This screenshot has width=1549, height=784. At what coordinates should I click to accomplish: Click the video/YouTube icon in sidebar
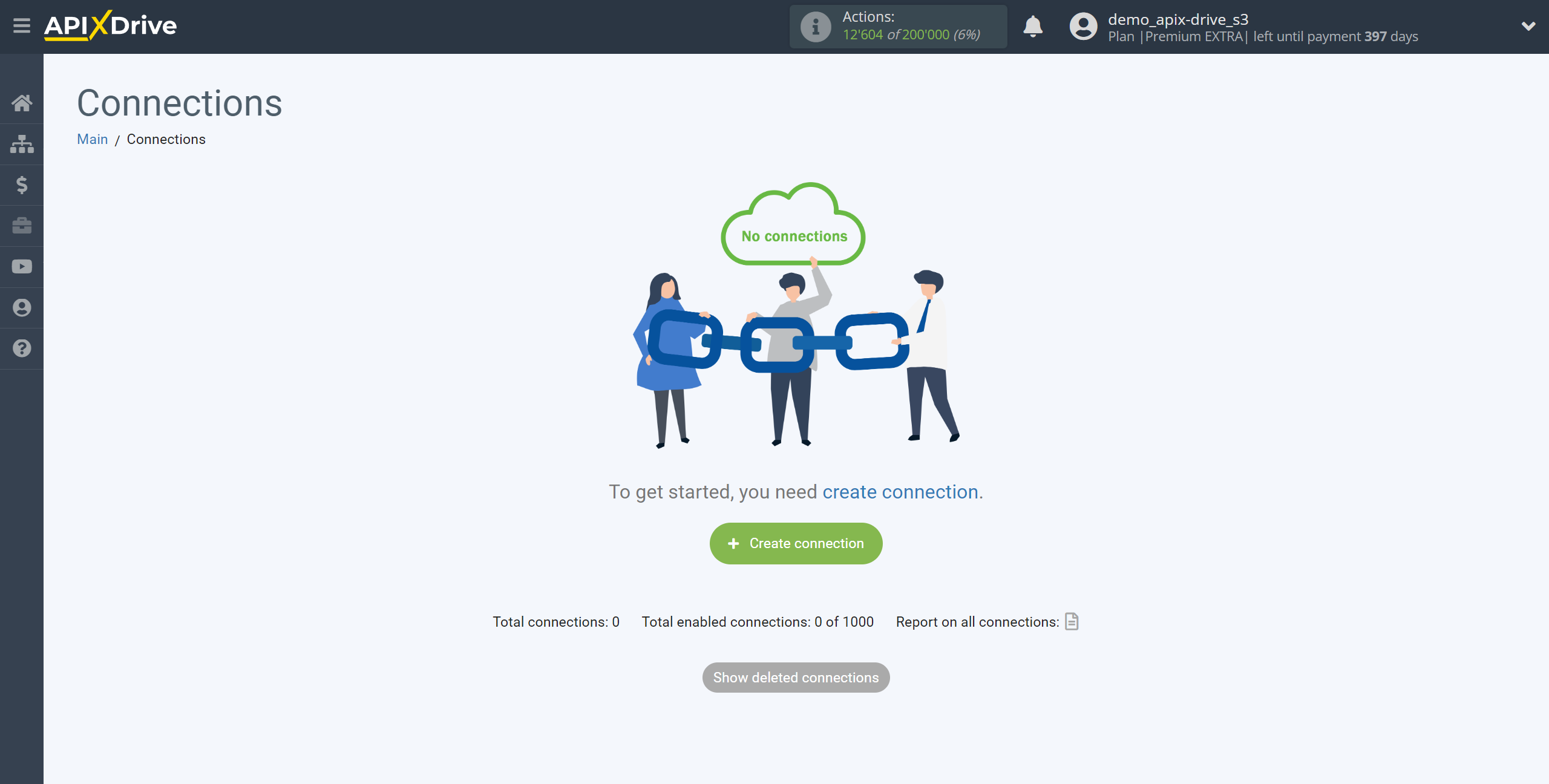[x=22, y=266]
